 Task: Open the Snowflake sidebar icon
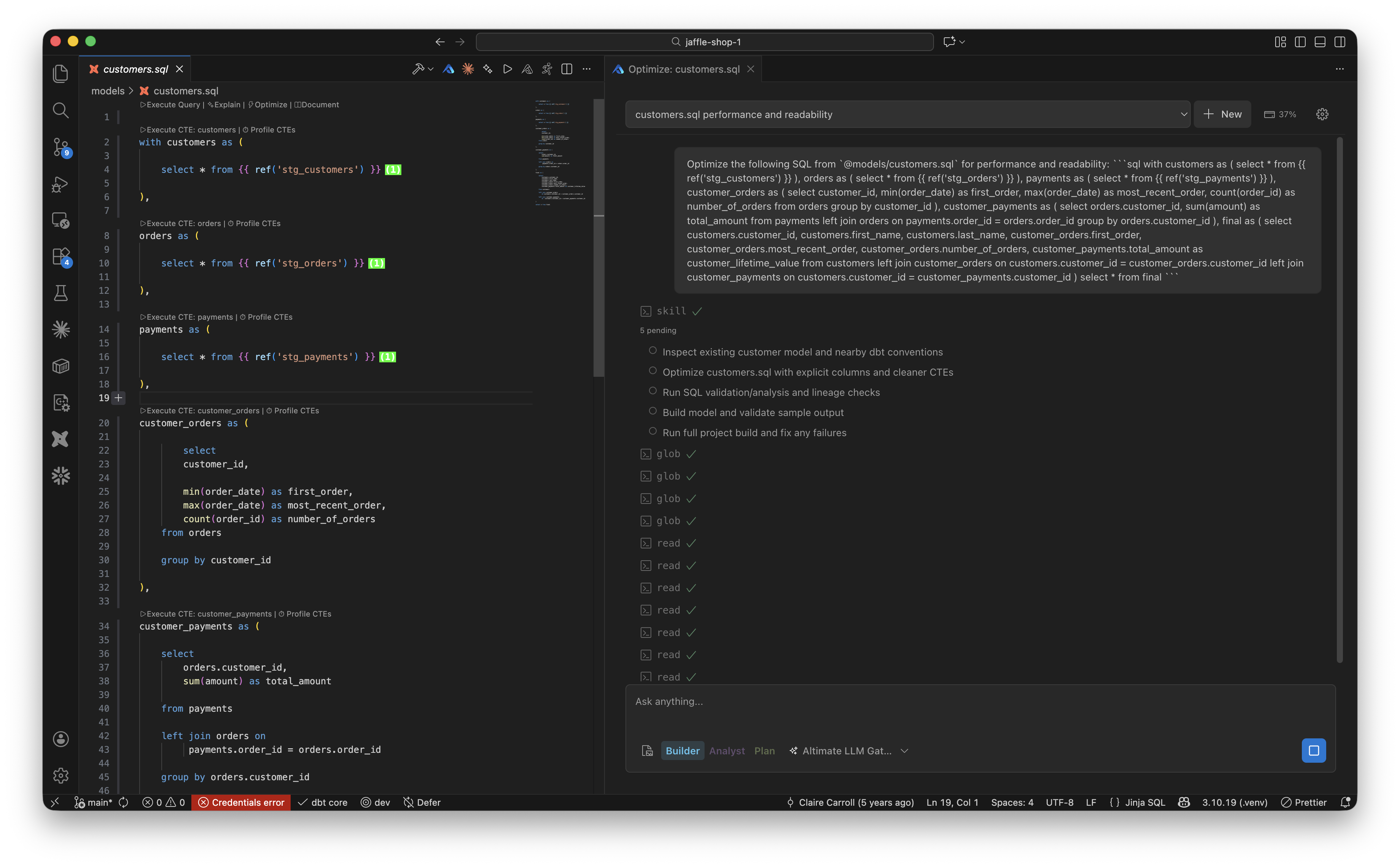[61, 475]
